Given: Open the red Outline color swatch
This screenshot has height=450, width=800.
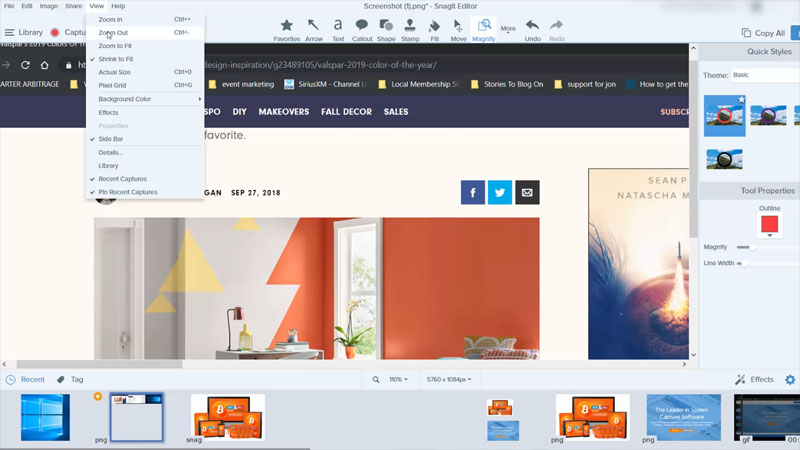Looking at the screenshot, I should pyautogui.click(x=769, y=225).
